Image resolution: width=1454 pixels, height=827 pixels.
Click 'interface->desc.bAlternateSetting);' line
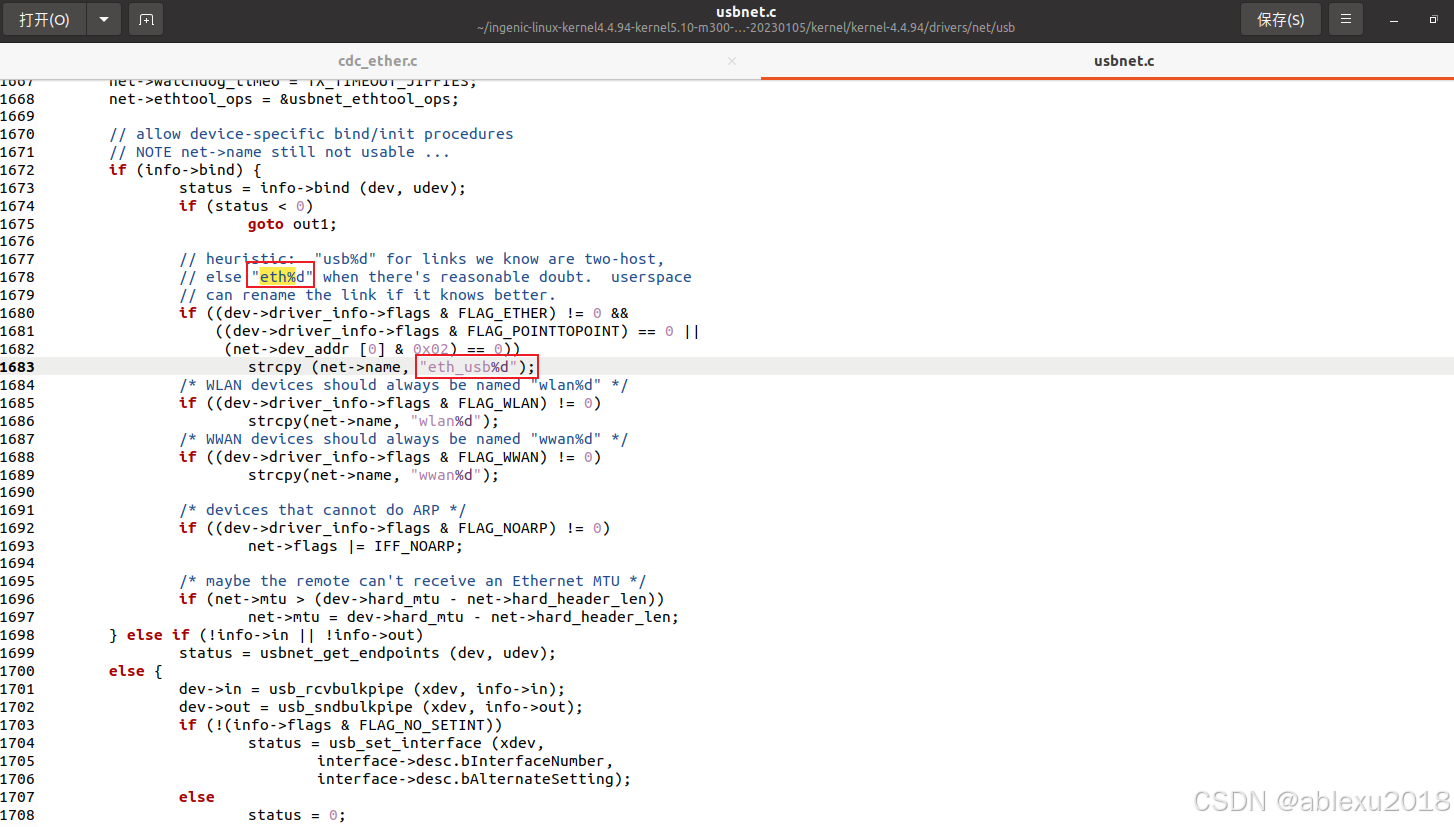tap(474, 779)
